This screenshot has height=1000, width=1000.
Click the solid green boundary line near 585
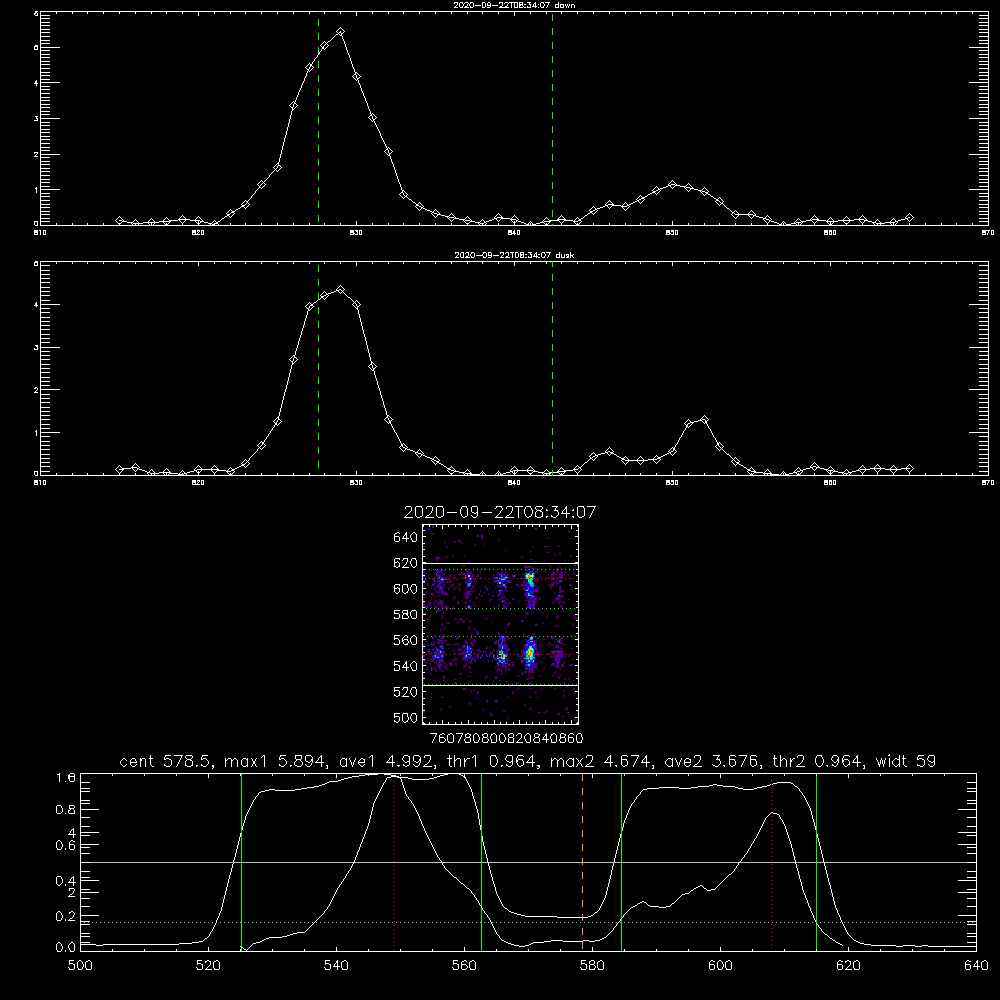click(x=621, y=861)
